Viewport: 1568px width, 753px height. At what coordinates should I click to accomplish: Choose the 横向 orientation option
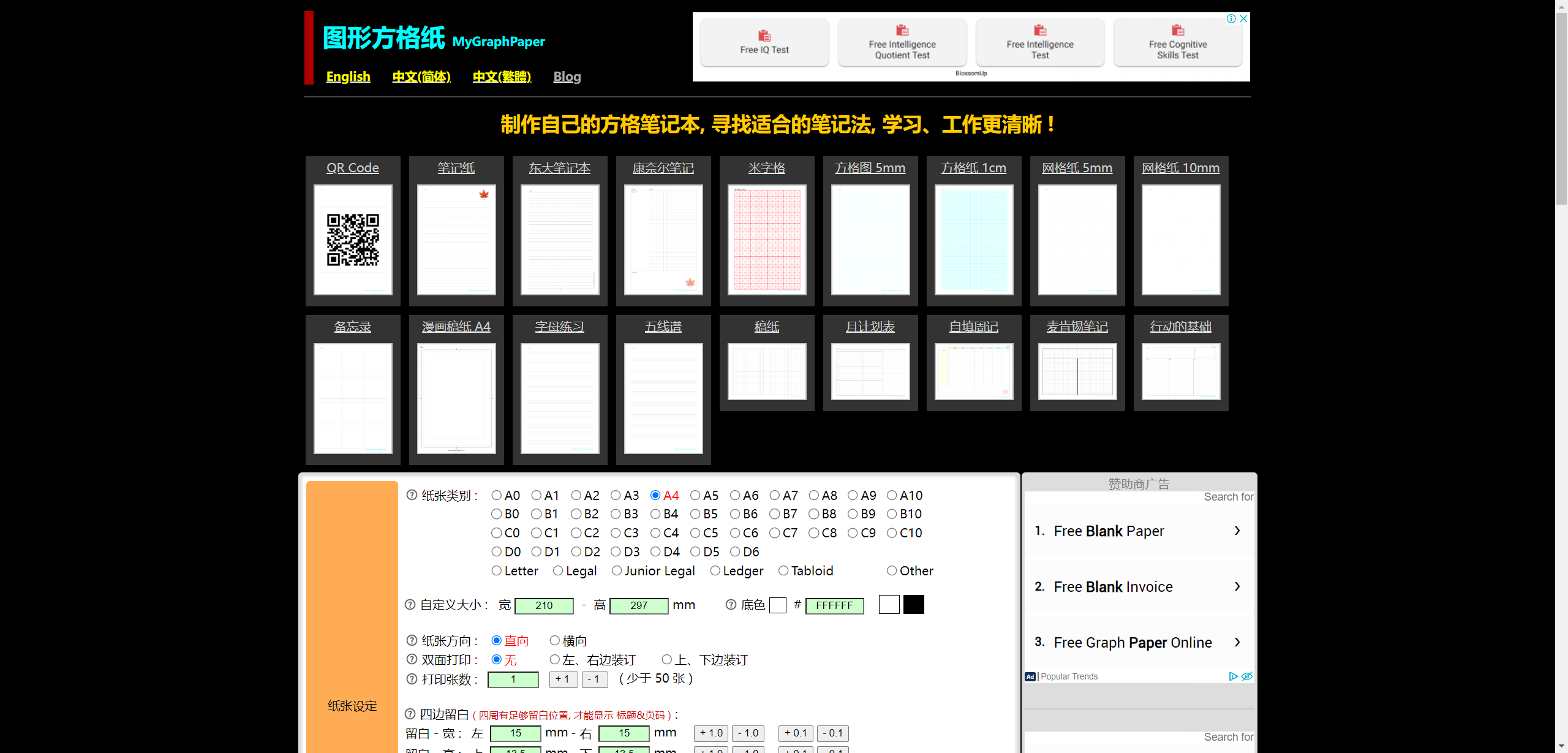[555, 640]
